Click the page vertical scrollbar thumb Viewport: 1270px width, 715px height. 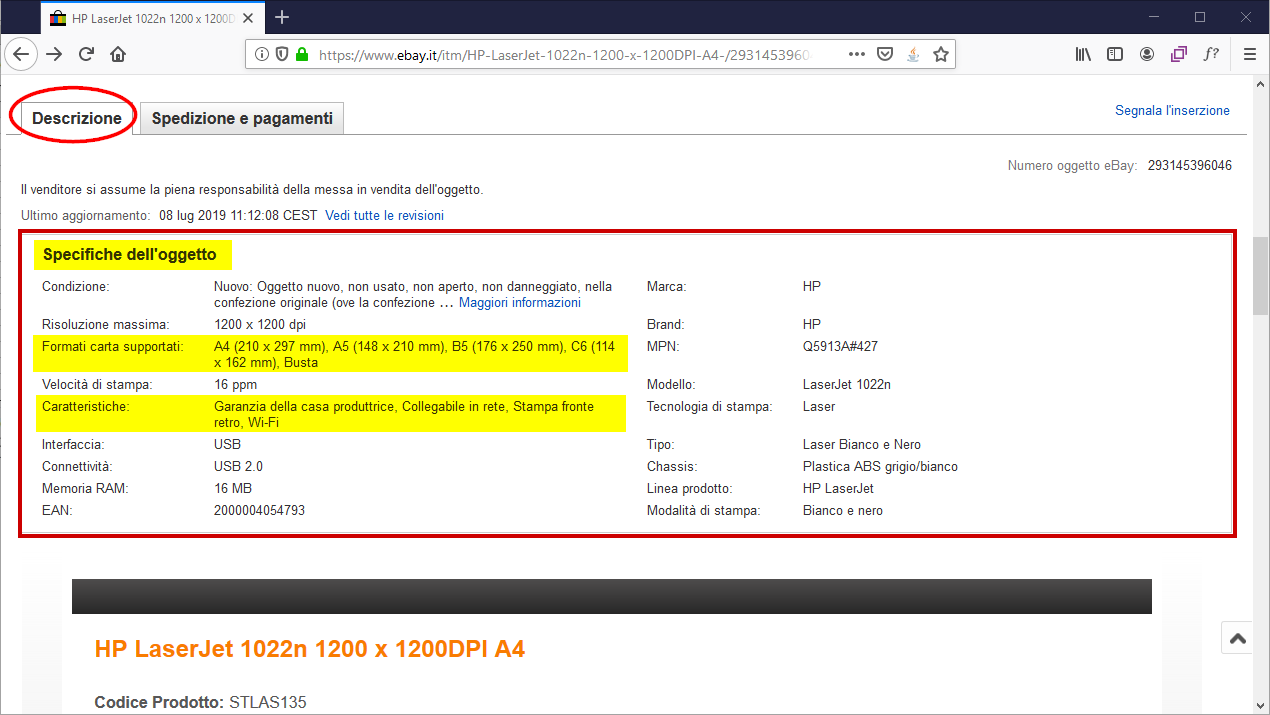tap(1261, 276)
